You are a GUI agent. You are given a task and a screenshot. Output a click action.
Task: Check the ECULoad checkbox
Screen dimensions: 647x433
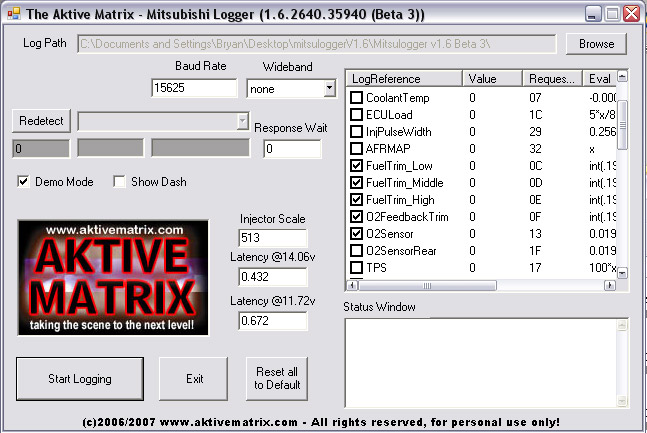(x=356, y=114)
